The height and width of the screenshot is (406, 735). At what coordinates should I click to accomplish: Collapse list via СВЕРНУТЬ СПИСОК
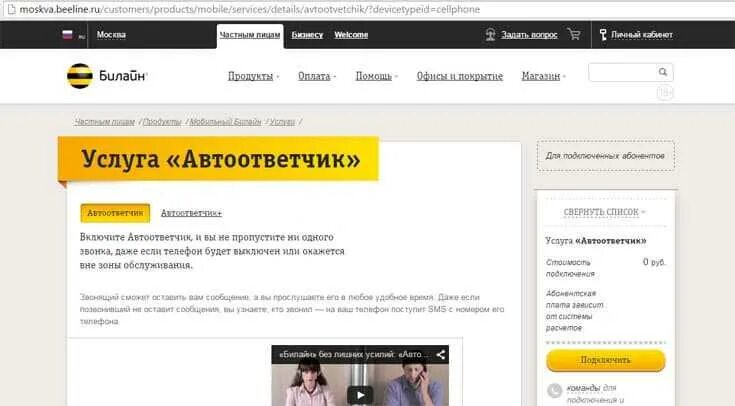(x=604, y=212)
